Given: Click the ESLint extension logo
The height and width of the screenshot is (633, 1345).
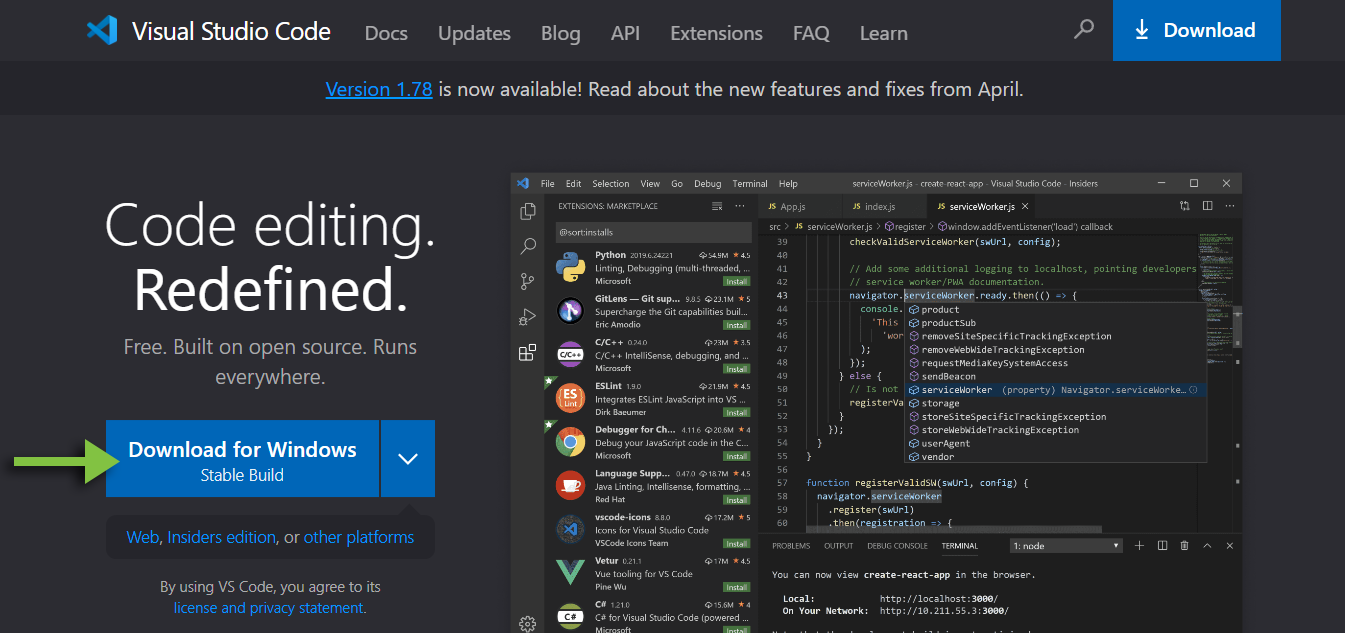Looking at the screenshot, I should coord(570,398).
